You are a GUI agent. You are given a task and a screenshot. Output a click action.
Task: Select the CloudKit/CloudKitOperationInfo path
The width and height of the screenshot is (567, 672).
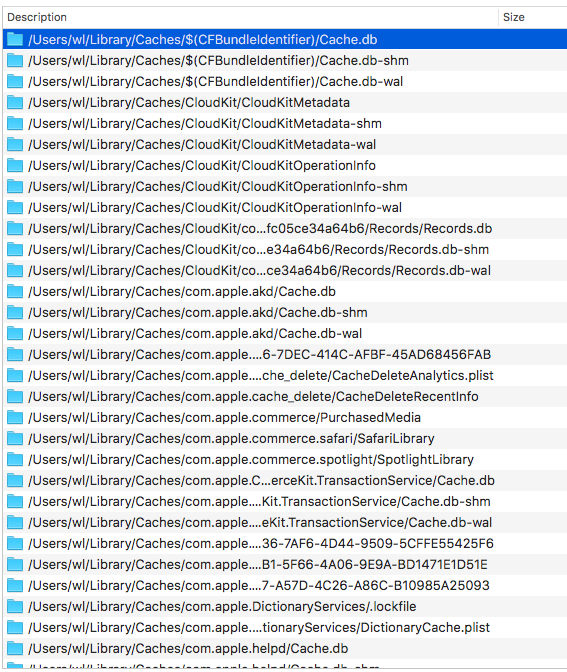[x=202, y=166]
